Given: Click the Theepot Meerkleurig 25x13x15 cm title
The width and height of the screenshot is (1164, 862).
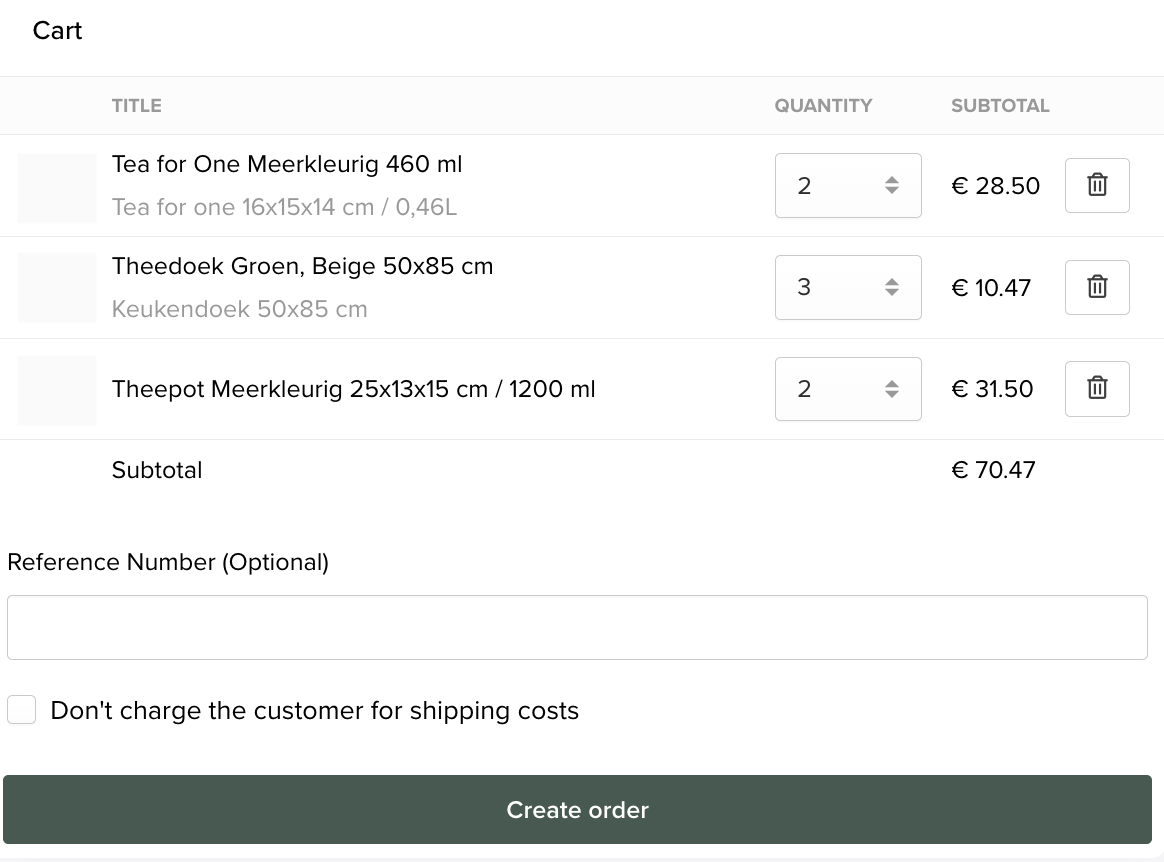Looking at the screenshot, I should (353, 389).
